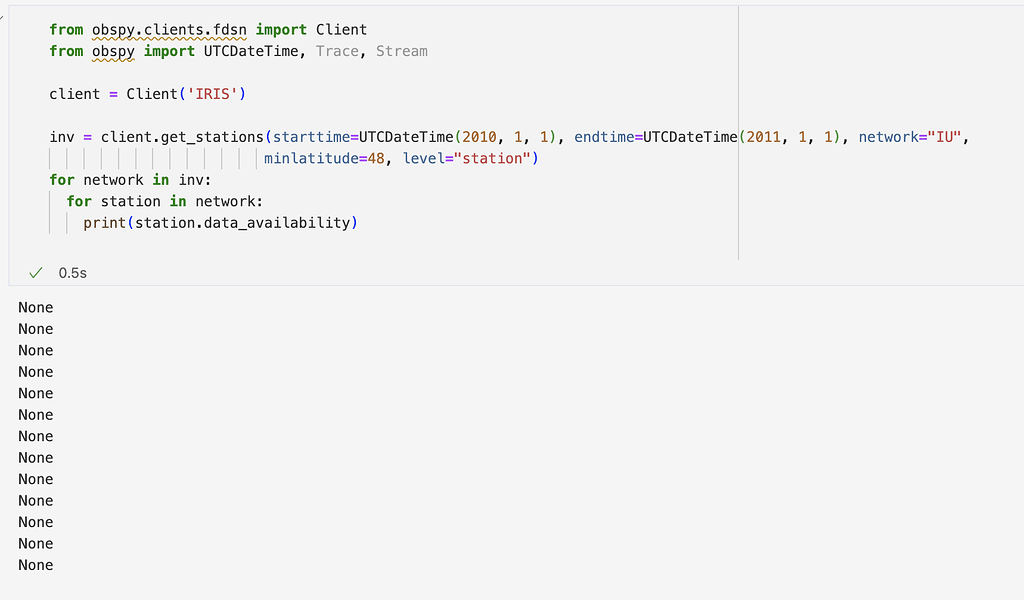The height and width of the screenshot is (600, 1024).
Task: Click the starttime keyword argument
Action: [311, 137]
